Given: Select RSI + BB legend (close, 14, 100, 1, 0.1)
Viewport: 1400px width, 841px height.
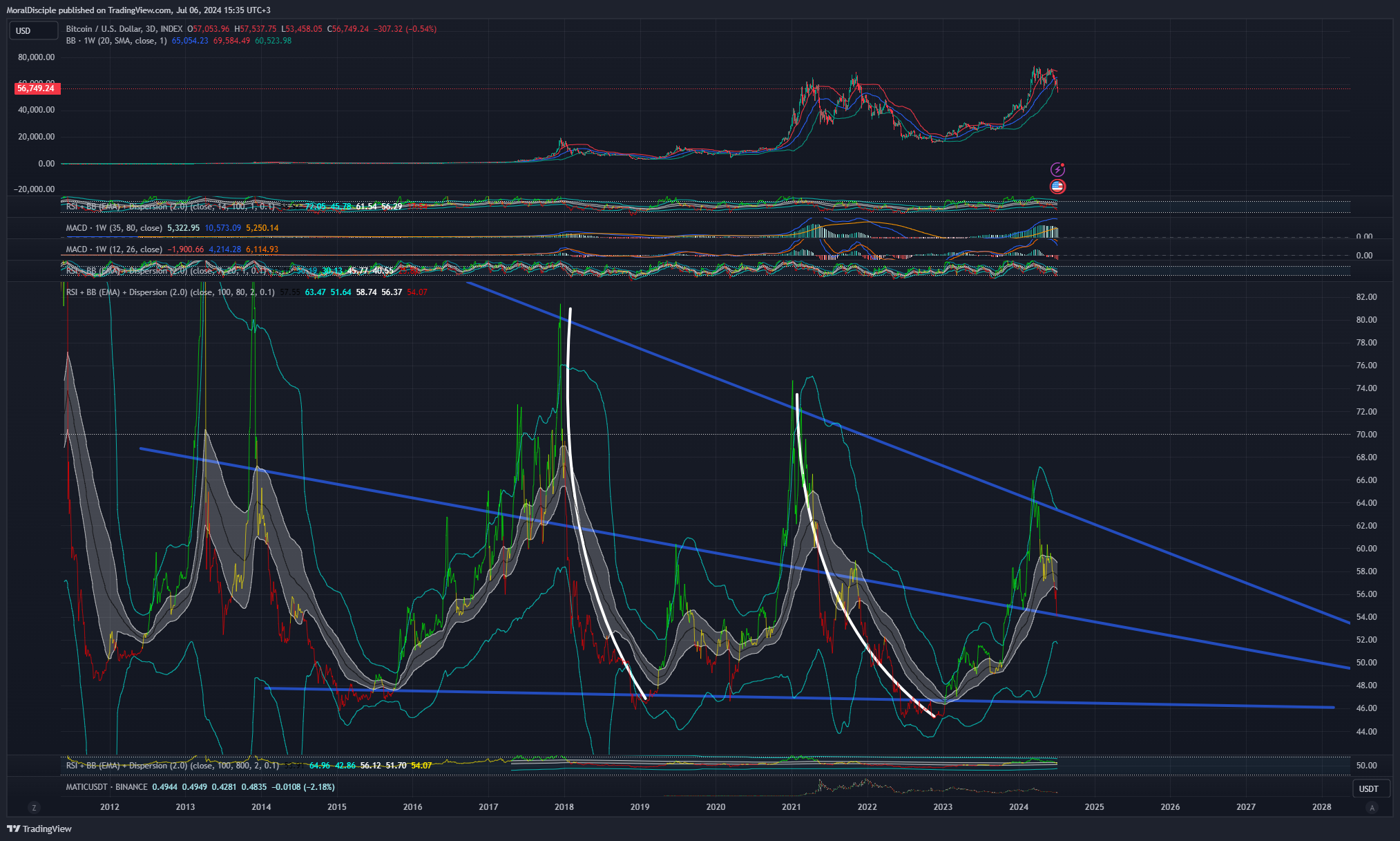Looking at the screenshot, I should click(x=170, y=207).
